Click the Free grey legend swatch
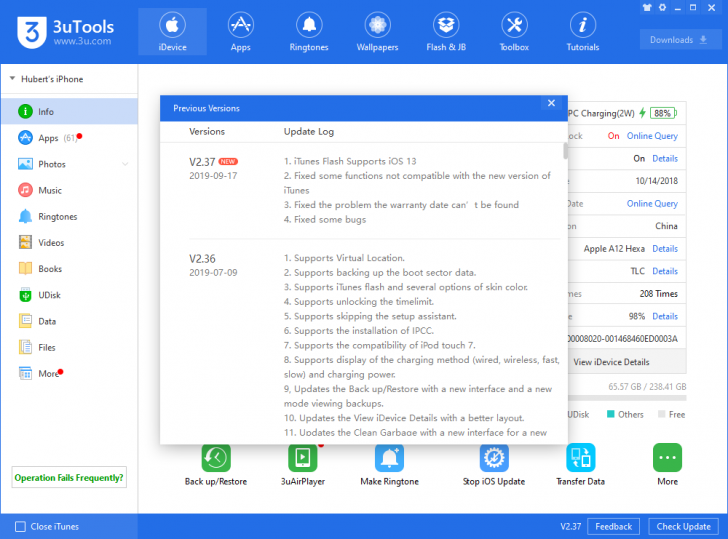The width and height of the screenshot is (728, 539). [662, 414]
